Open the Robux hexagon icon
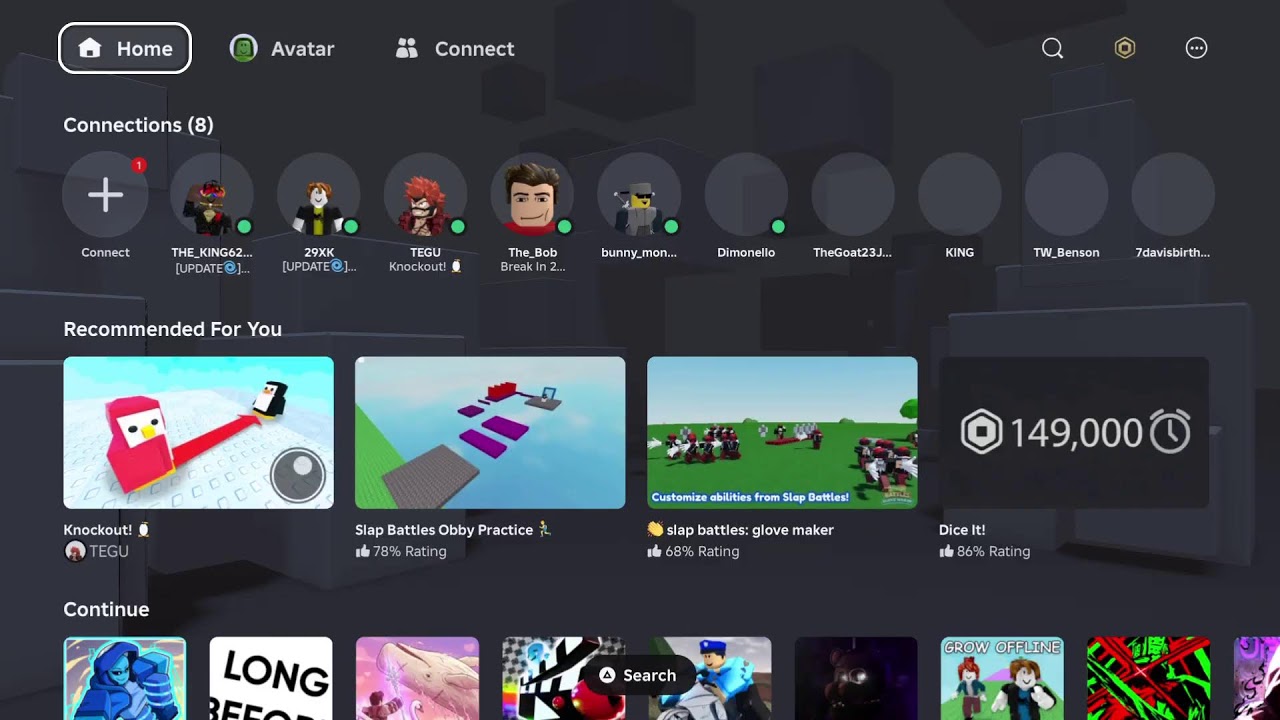The height and width of the screenshot is (720, 1280). pyautogui.click(x=1125, y=48)
